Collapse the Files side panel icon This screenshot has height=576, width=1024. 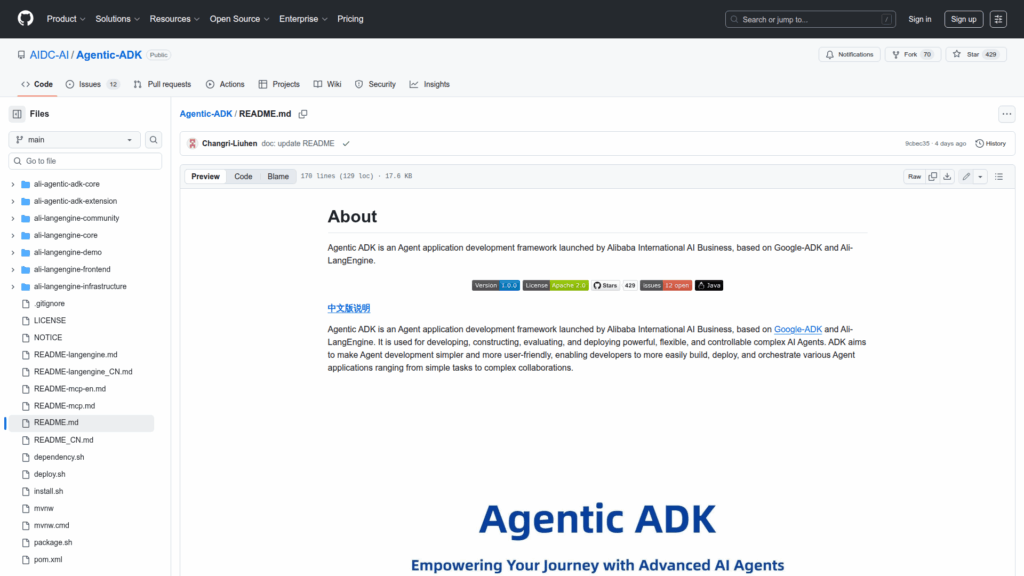(17, 114)
